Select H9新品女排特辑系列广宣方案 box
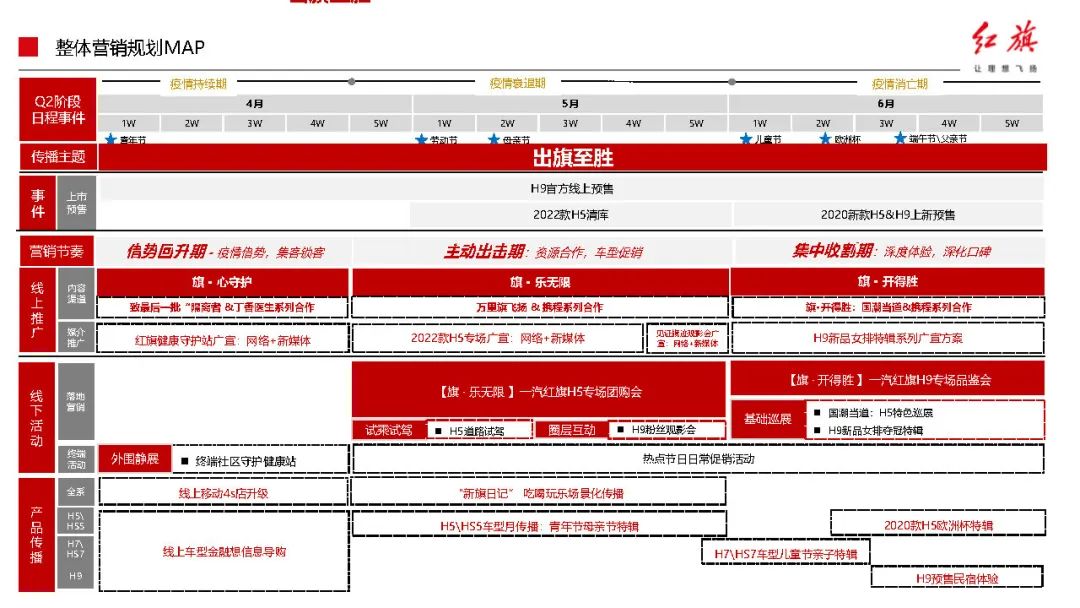Screen dimensions: 1080x608 tap(888, 338)
